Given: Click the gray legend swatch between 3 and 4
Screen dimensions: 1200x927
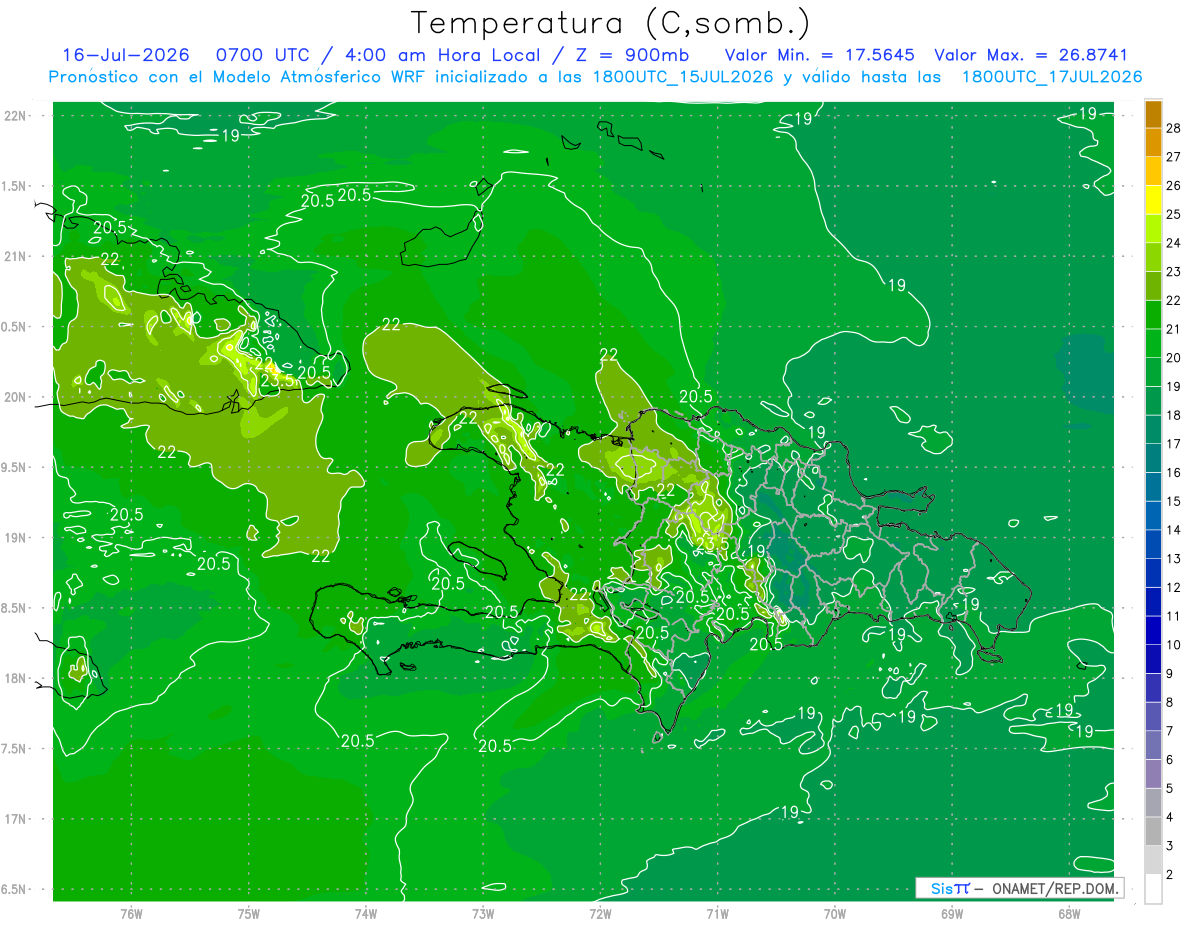Looking at the screenshot, I should [x=1153, y=831].
